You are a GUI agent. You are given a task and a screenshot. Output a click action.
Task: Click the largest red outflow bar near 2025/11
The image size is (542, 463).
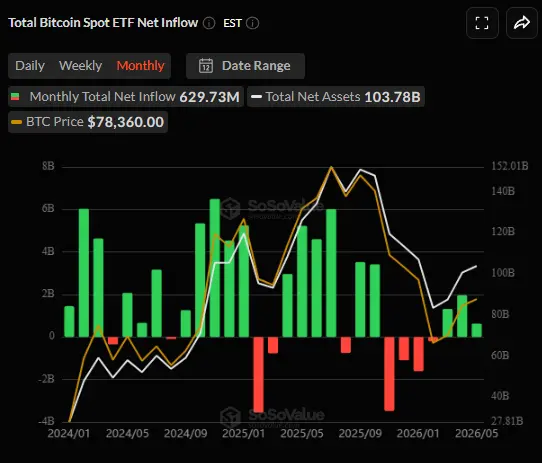[389, 374]
